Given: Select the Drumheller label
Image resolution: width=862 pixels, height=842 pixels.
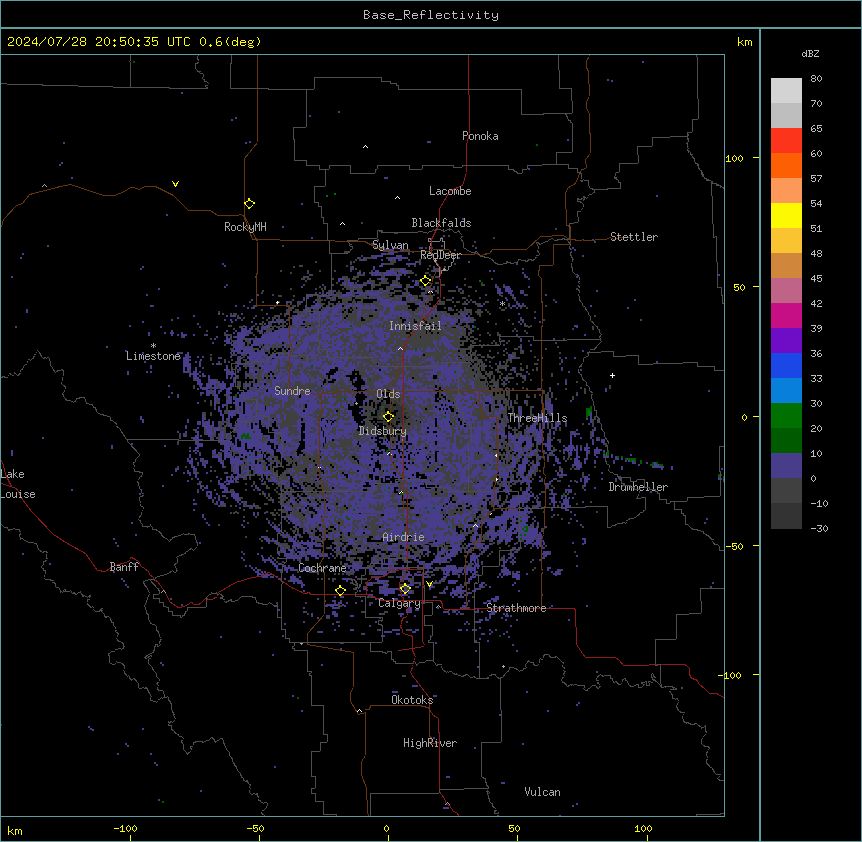Looking at the screenshot, I should [x=638, y=487].
